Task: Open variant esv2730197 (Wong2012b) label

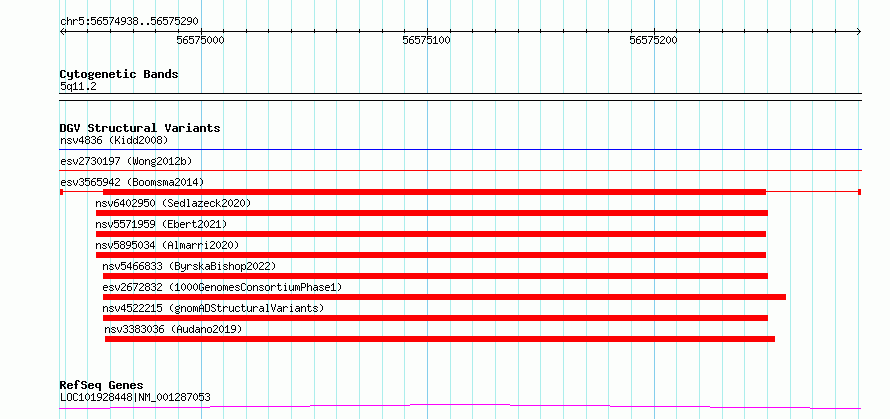Action: 126,161
